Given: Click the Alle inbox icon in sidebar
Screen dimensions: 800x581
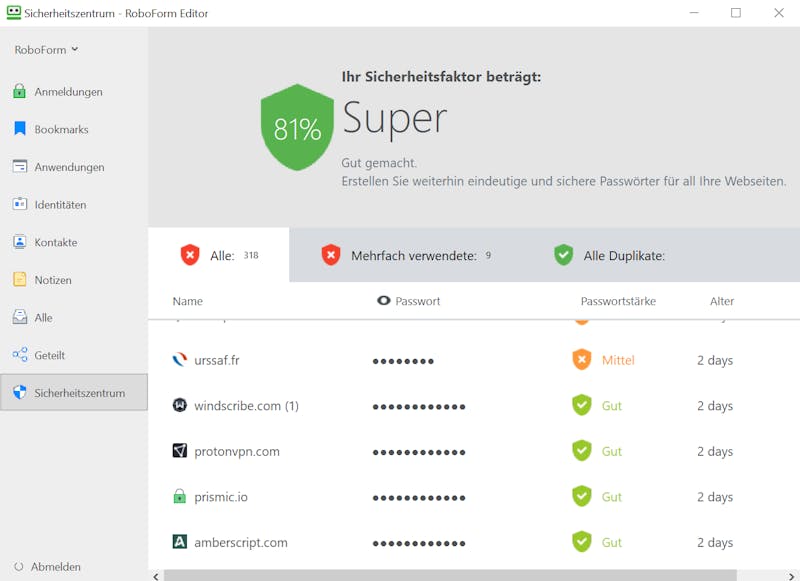Looking at the screenshot, I should (x=19, y=317).
